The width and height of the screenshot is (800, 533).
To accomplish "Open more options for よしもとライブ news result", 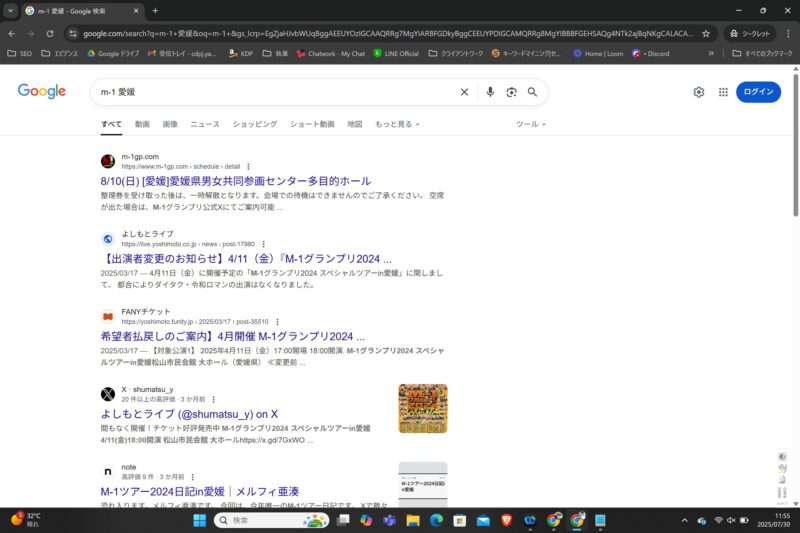I will [263, 244].
